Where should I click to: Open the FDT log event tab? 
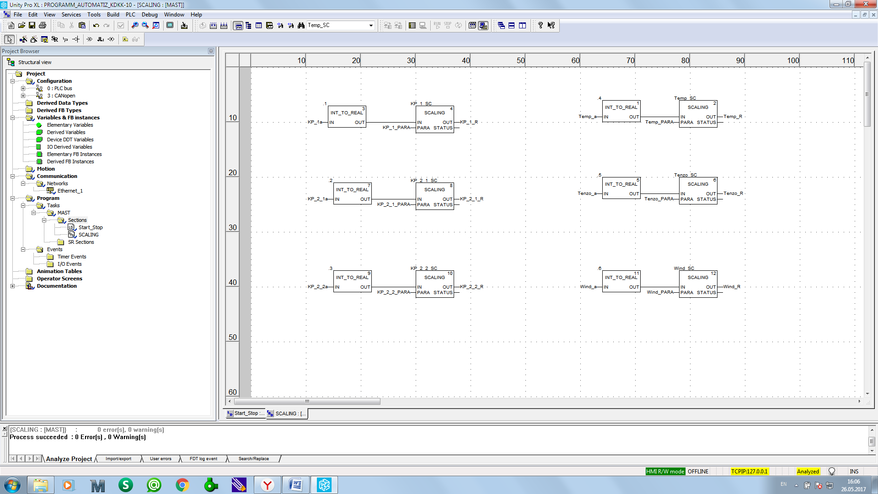click(203, 459)
